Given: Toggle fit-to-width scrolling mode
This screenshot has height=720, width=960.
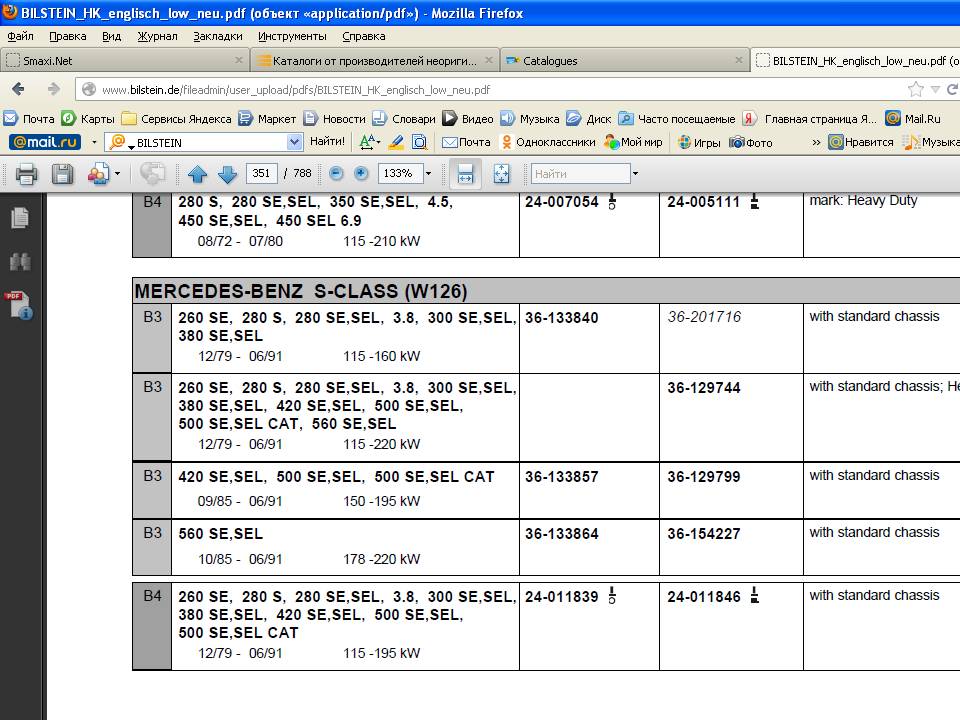Looking at the screenshot, I should [x=465, y=174].
